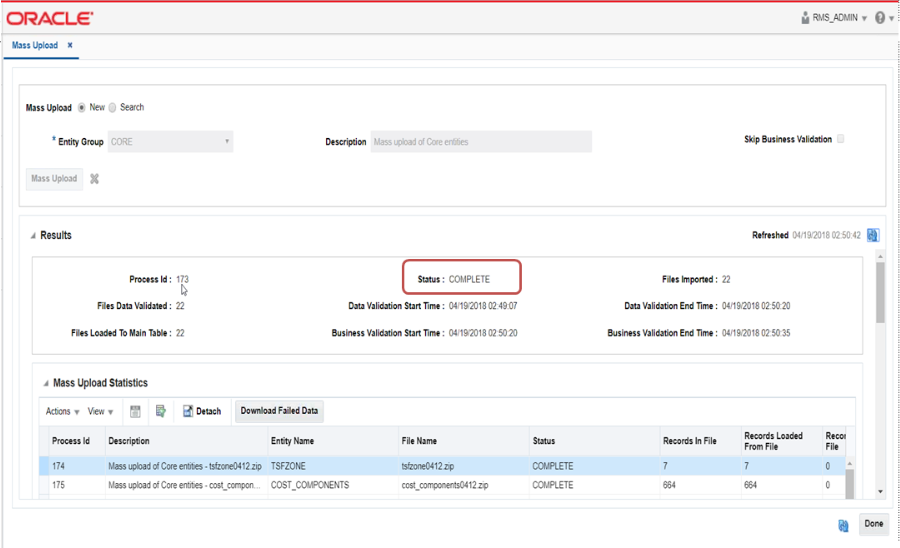Click the freeze column icon in statistics toolbar
This screenshot has height=548, width=900.
click(135, 411)
